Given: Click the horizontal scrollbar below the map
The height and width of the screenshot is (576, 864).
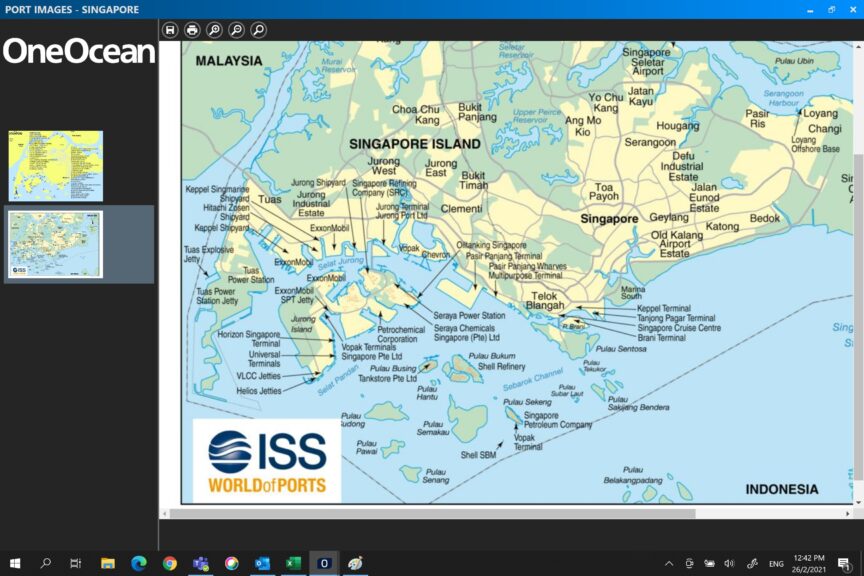Looking at the screenshot, I should (x=433, y=514).
